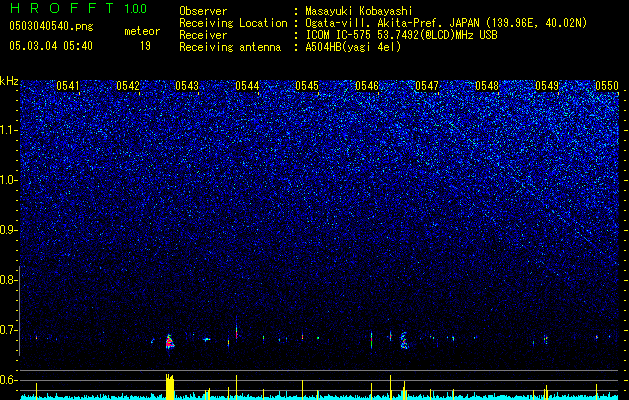Click the 1.0 kHz axis label
The height and width of the screenshot is (400, 629).
8,180
